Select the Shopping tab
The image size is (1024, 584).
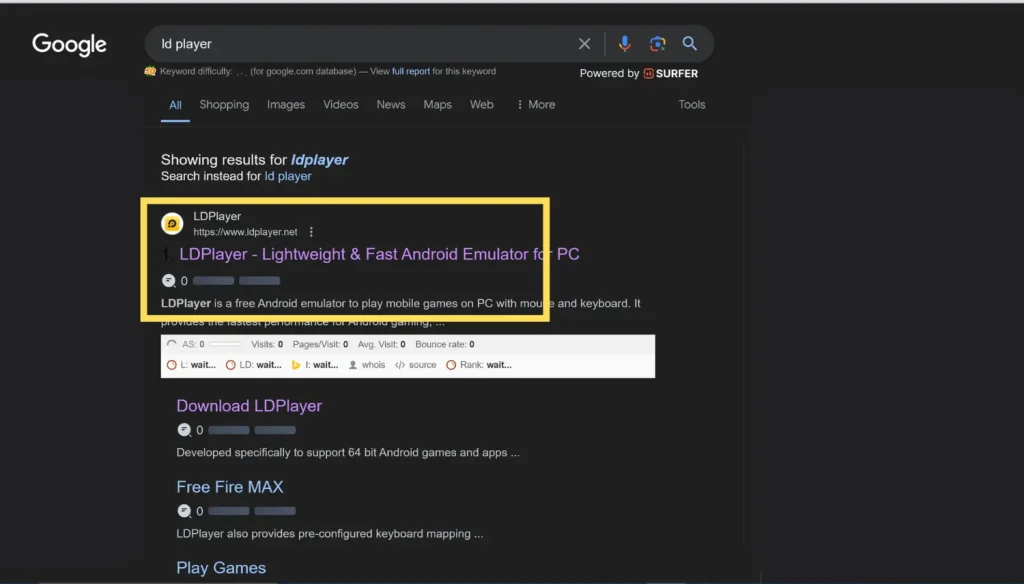click(x=224, y=104)
